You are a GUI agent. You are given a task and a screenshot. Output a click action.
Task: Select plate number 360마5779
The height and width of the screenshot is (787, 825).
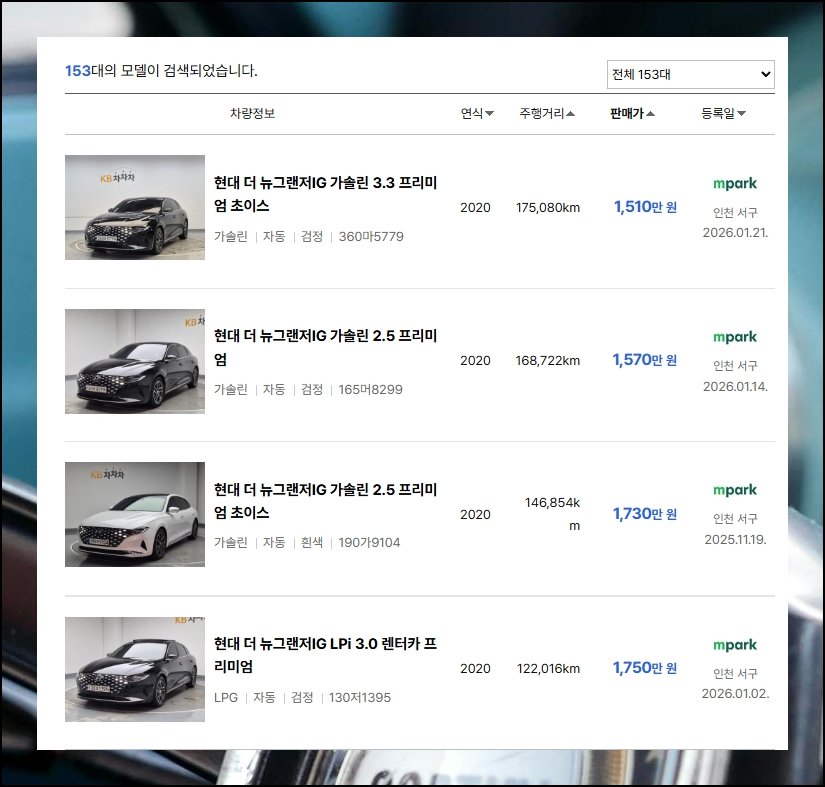point(371,237)
